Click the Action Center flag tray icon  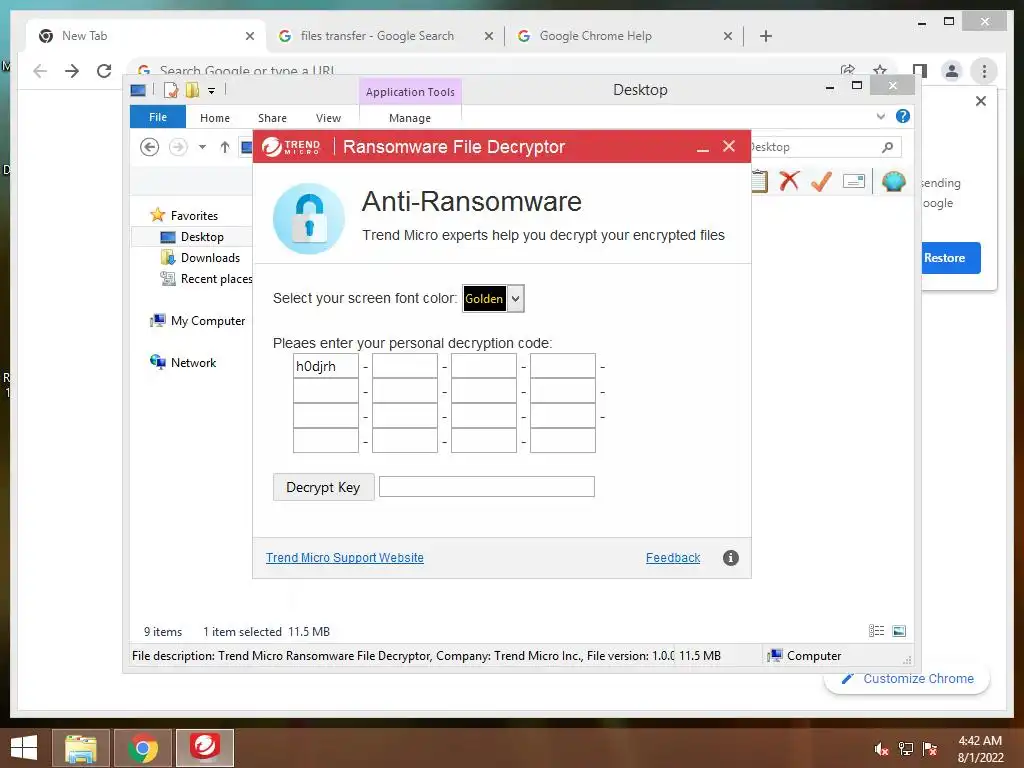point(930,748)
